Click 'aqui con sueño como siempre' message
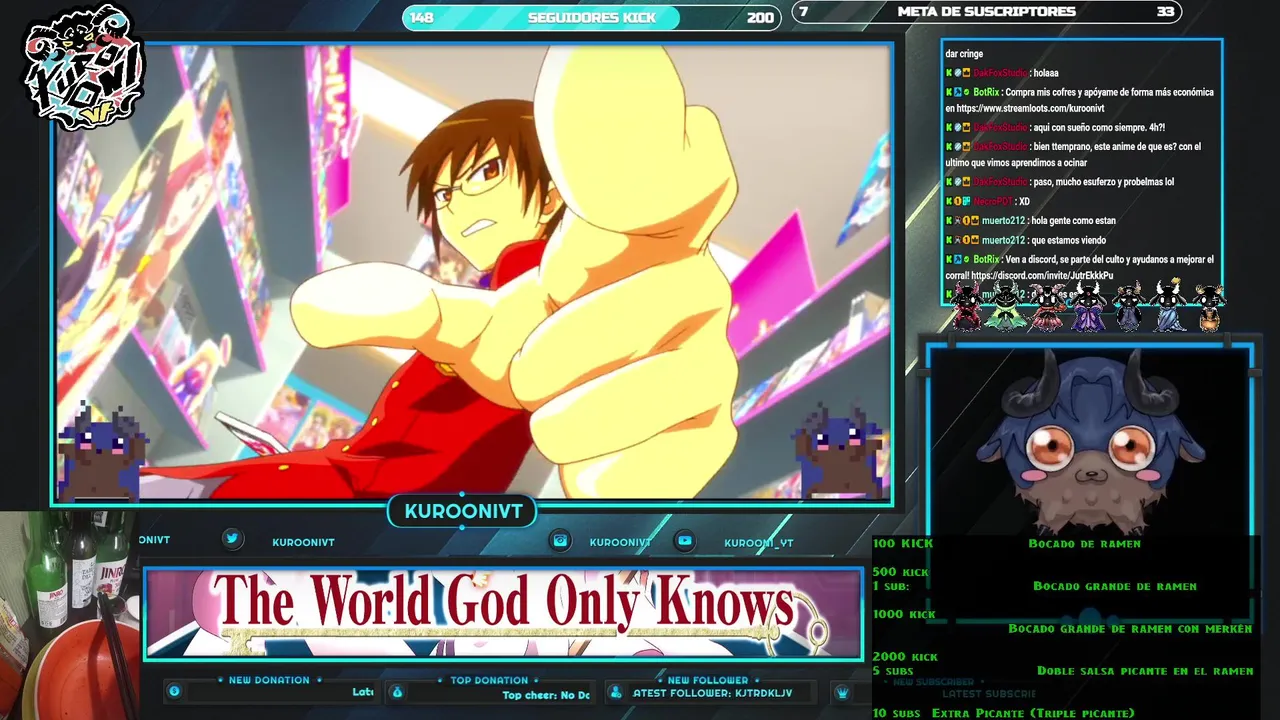The width and height of the screenshot is (1280, 720). tap(1055, 128)
